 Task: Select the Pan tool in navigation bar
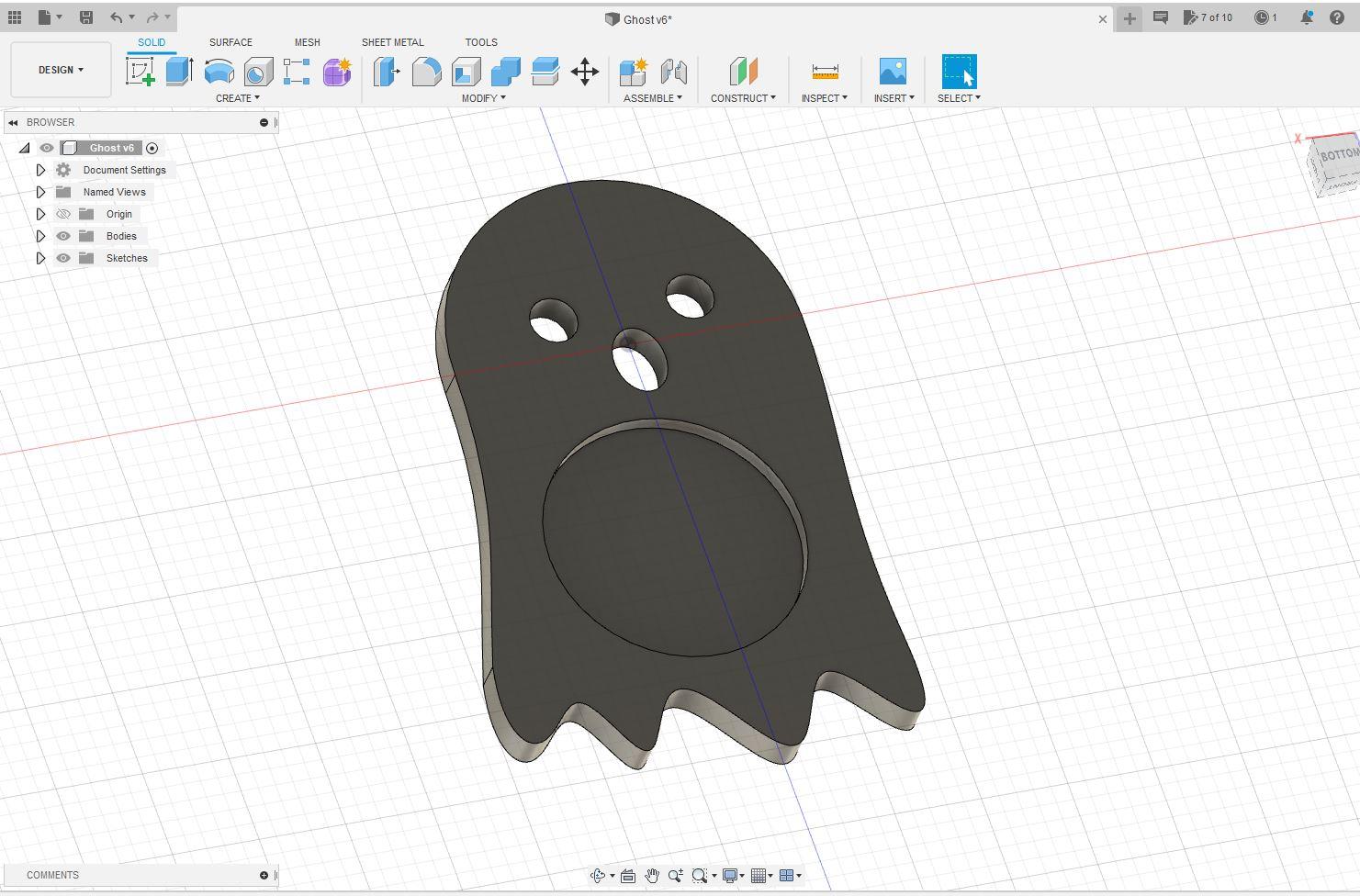tap(653, 875)
